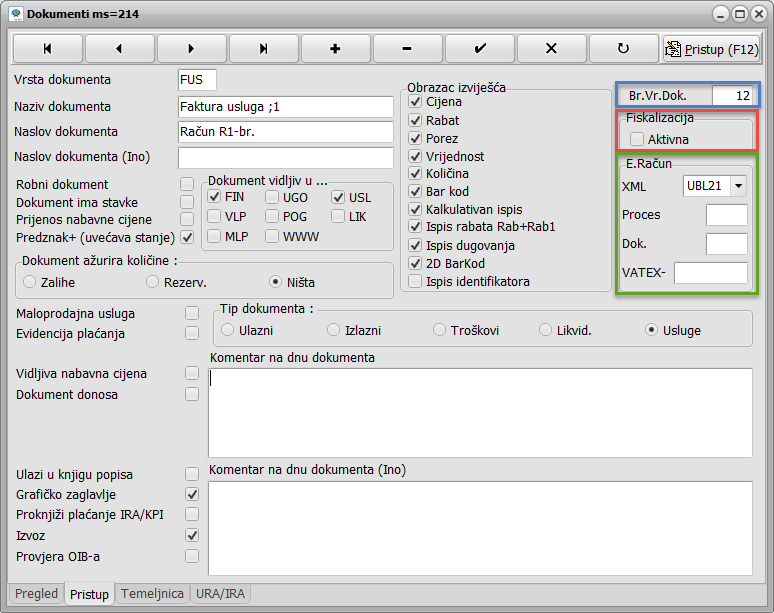Choose the Zalihe quantity update option

30,281
